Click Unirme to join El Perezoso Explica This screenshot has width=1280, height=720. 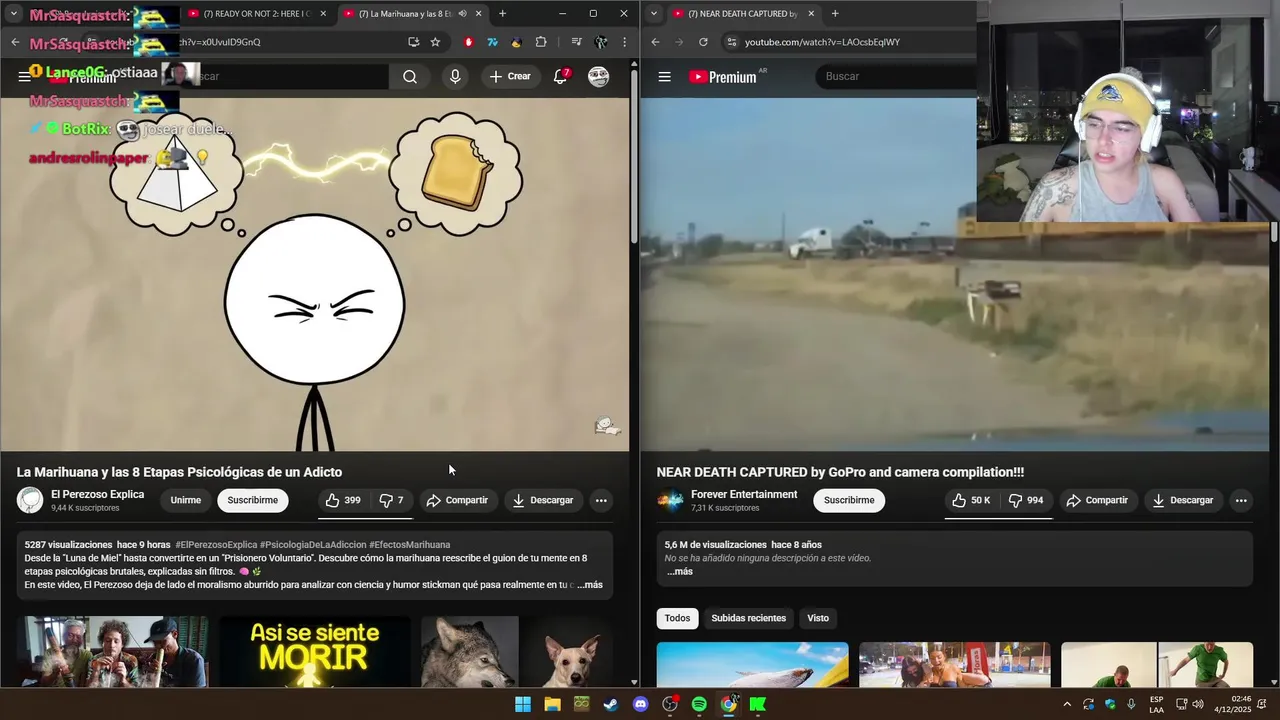185,500
